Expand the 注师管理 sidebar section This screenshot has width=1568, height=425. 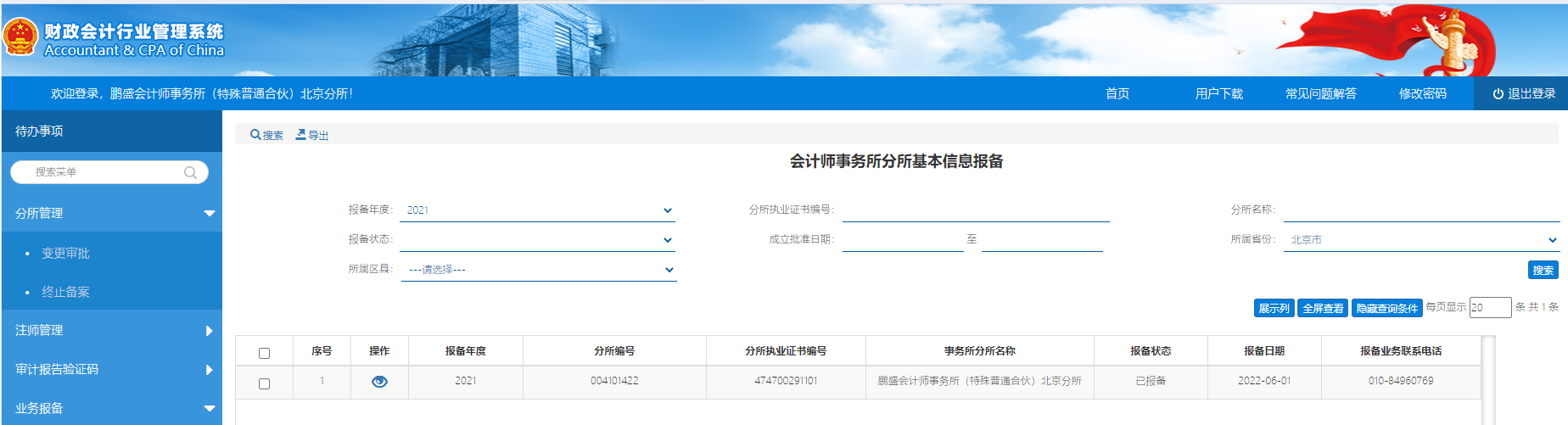(x=209, y=331)
